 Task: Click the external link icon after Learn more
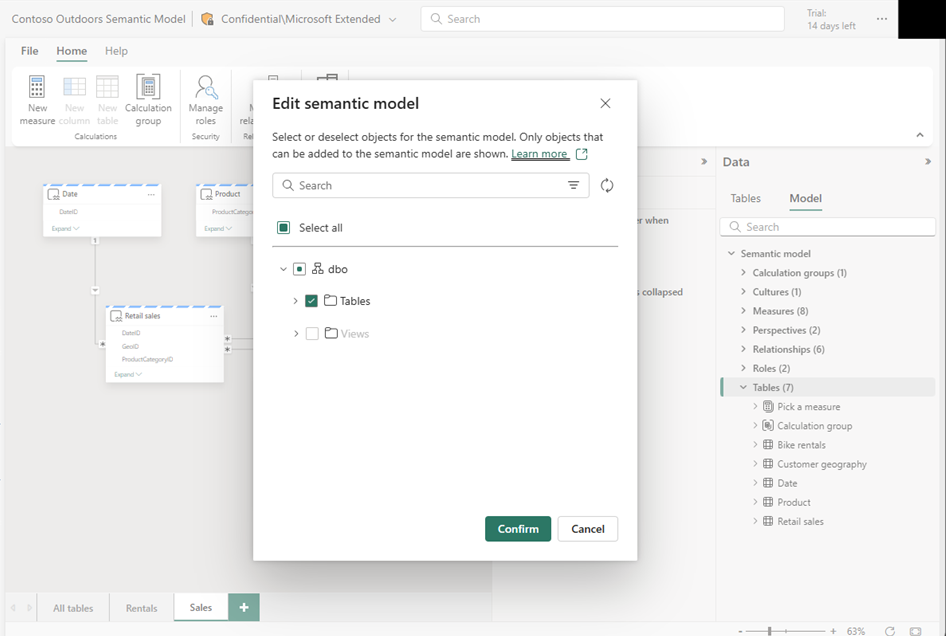coord(582,154)
